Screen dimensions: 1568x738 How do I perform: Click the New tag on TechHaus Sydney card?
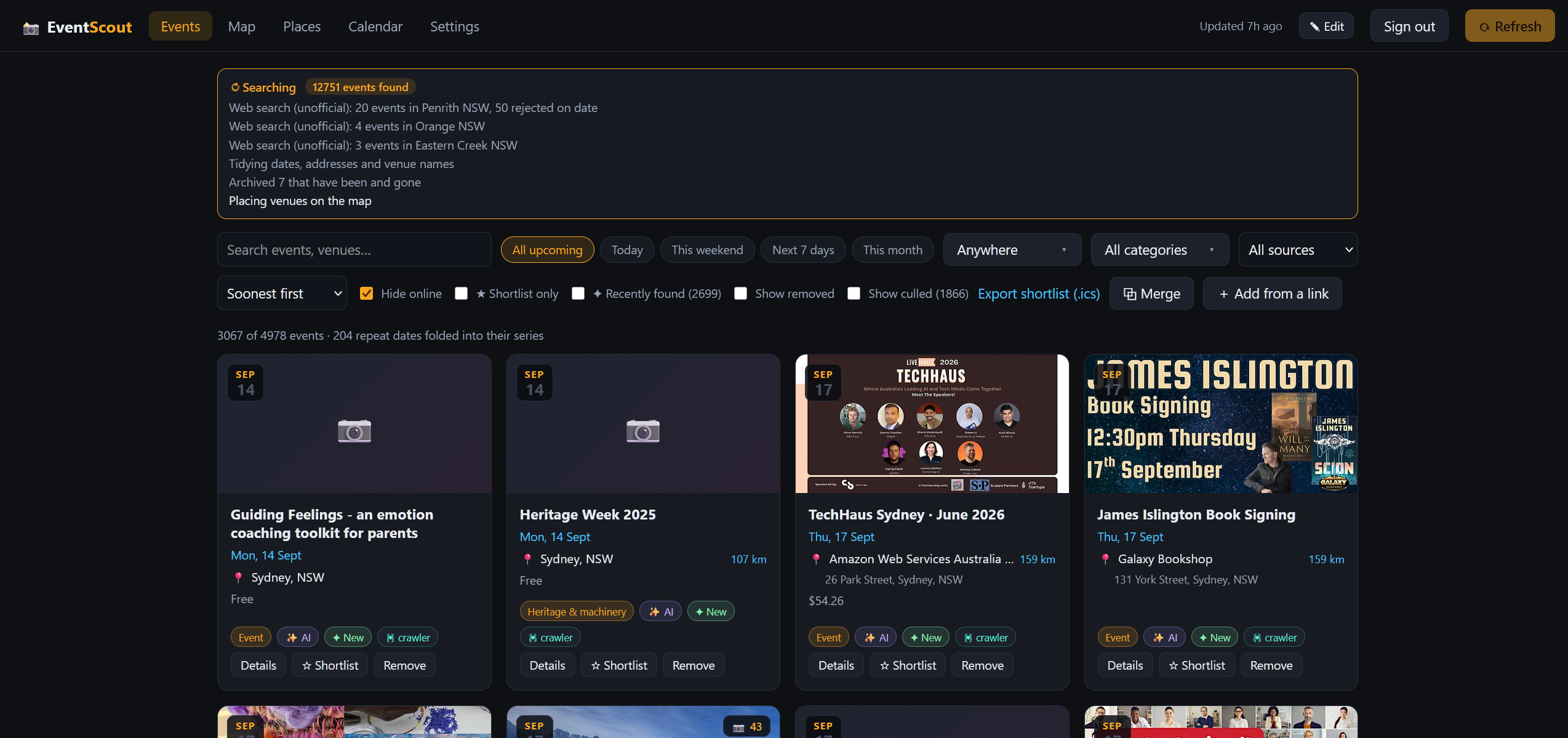coord(926,638)
